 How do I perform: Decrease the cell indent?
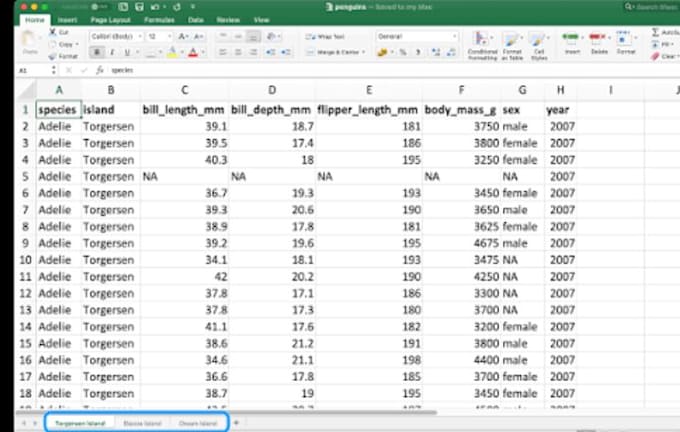(271, 52)
